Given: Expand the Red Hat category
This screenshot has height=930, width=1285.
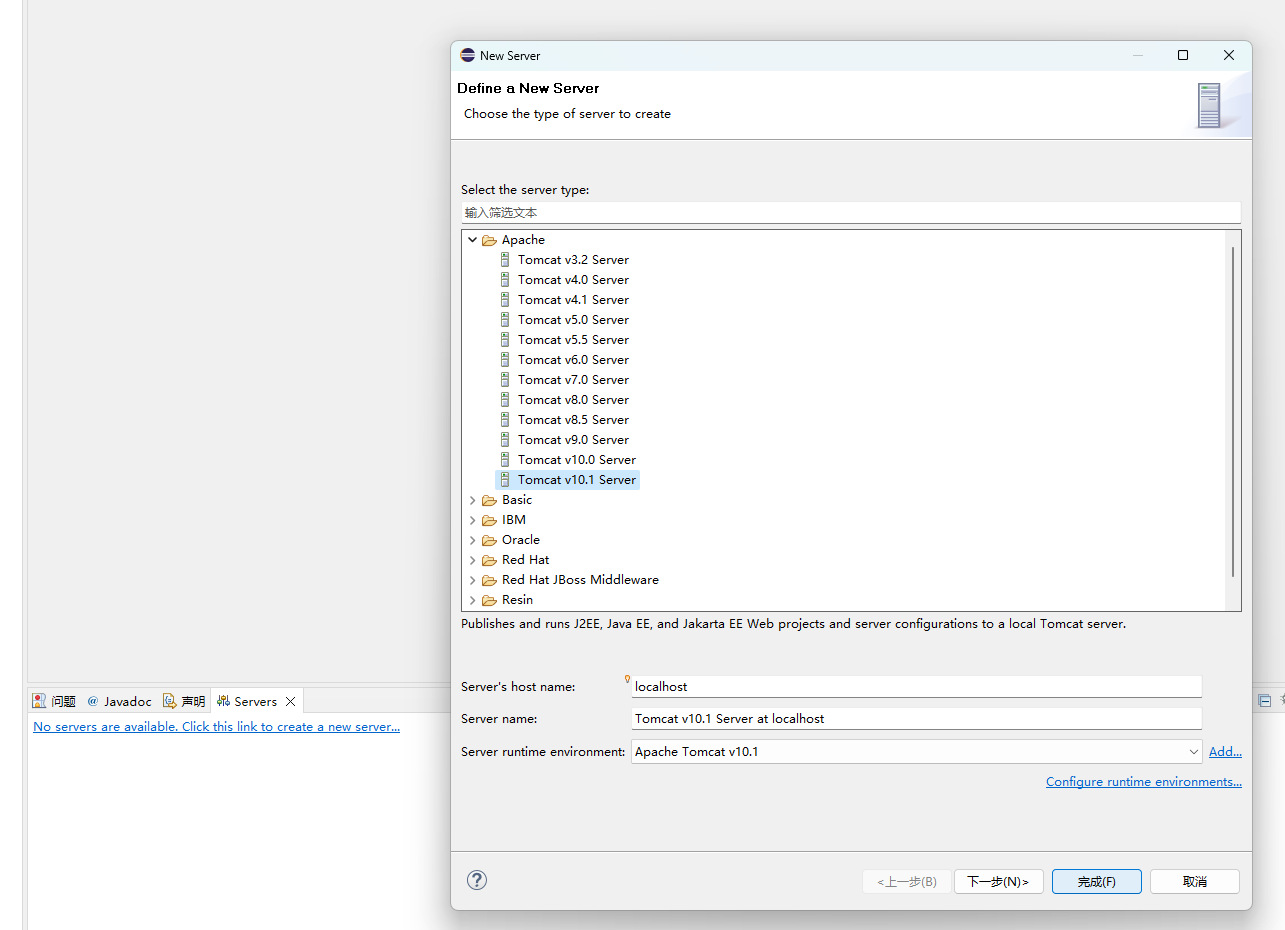Looking at the screenshot, I should [x=473, y=560].
